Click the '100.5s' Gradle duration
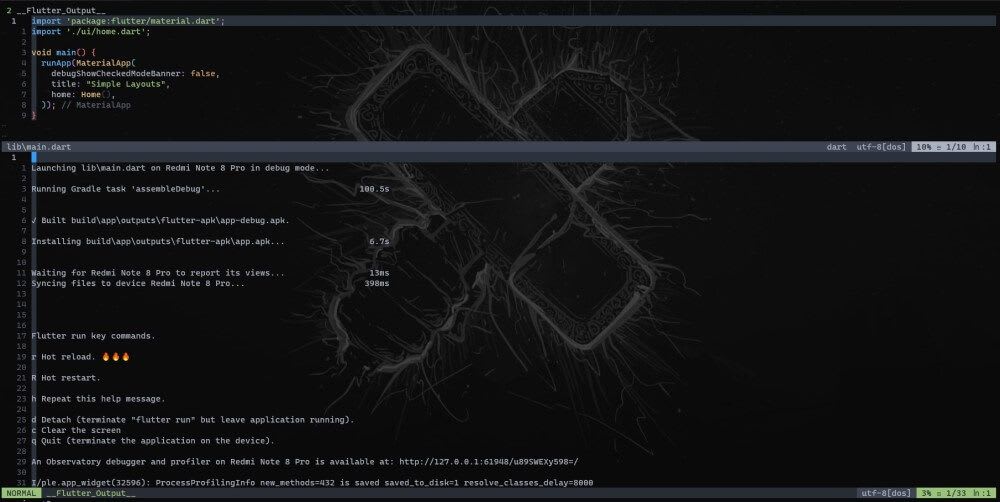Screen dimensions: 1000x502 (374, 189)
